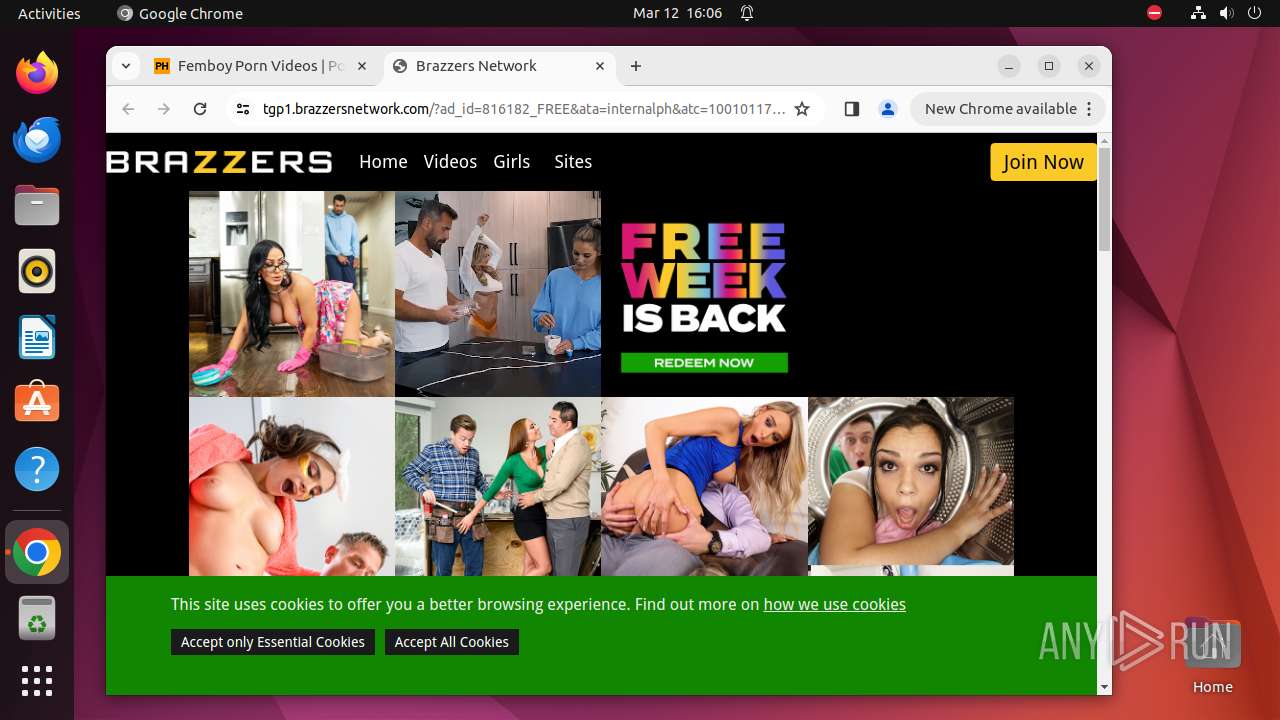This screenshot has width=1280, height=720.
Task: Open the Trash from the dock
Action: click(x=37, y=618)
